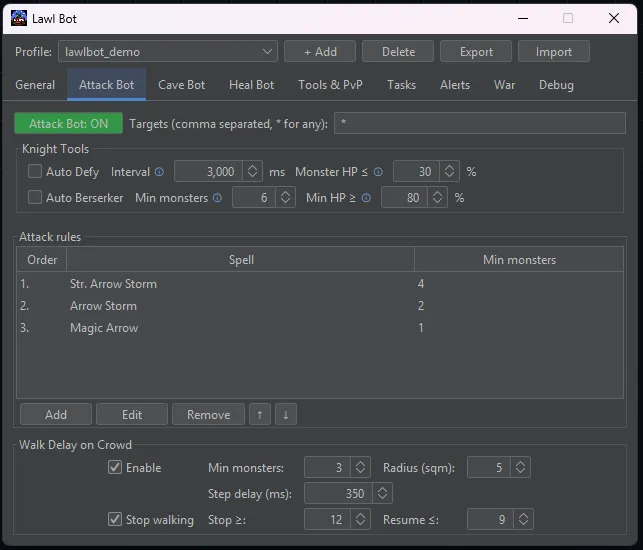Select the Attack Bot tab
Viewport: 643px width, 550px height.
click(x=107, y=85)
